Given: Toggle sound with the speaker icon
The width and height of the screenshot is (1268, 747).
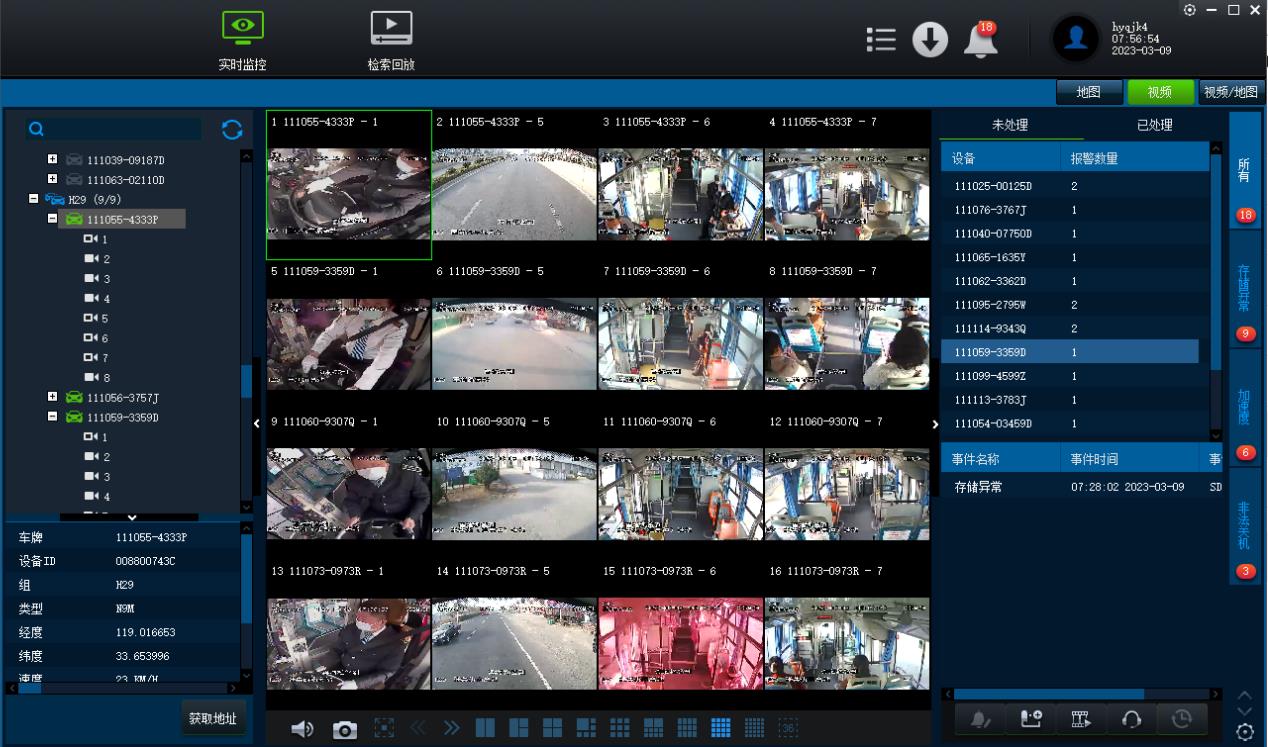Looking at the screenshot, I should 302,730.
